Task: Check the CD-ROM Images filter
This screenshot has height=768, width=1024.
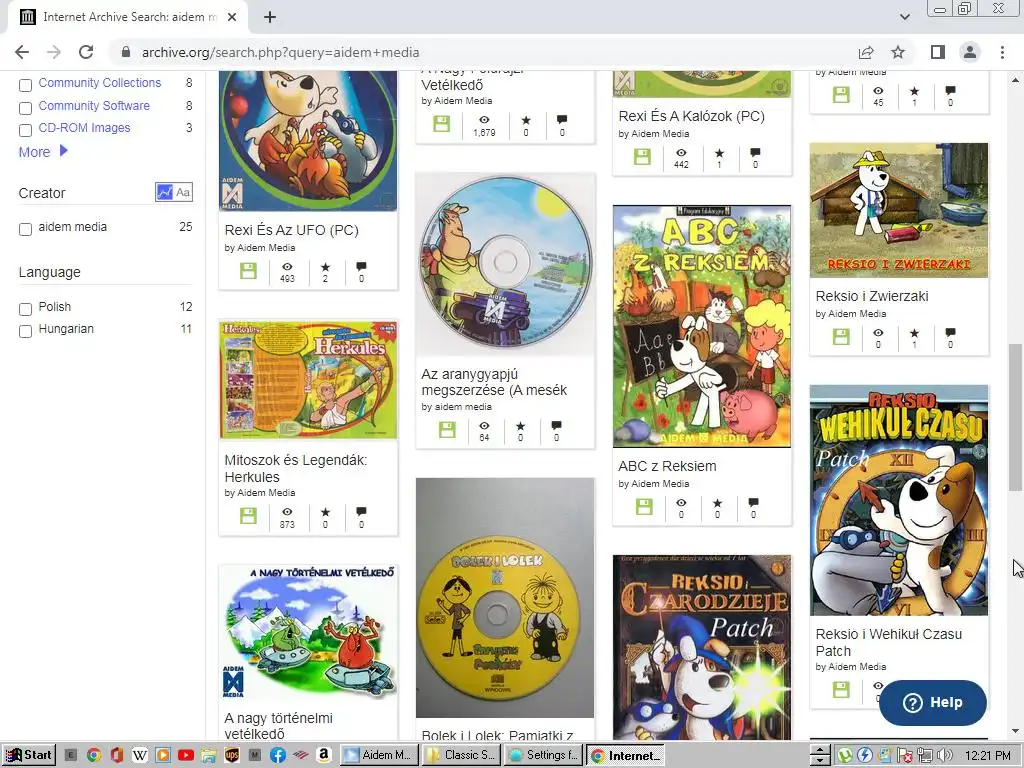Action: click(x=25, y=130)
